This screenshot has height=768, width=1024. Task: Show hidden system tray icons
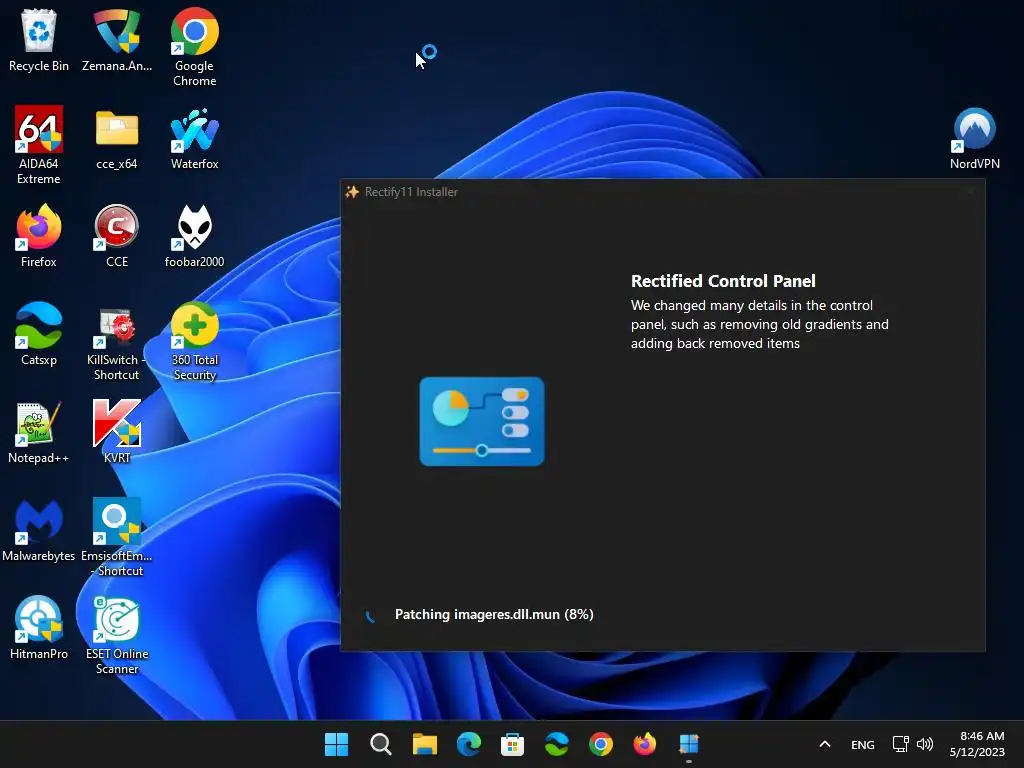click(825, 744)
